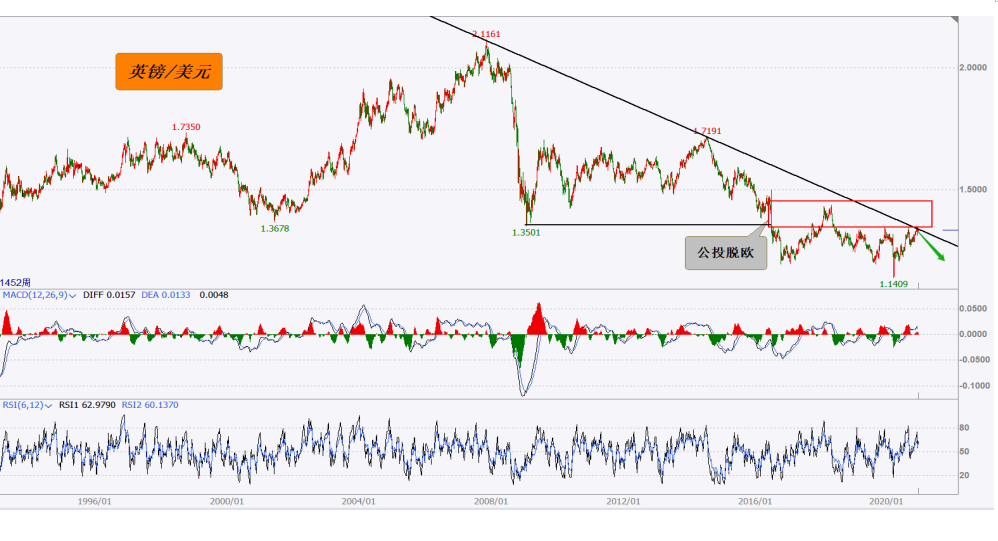This screenshot has width=998, height=541.
Task: Click the 1.7350 high price label
Action: point(186,127)
